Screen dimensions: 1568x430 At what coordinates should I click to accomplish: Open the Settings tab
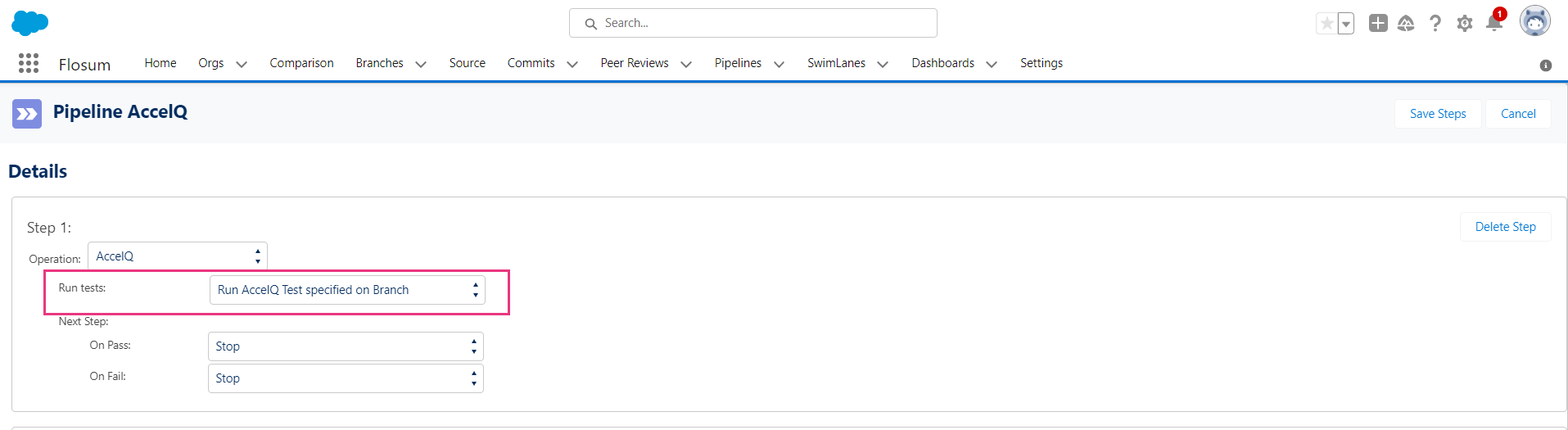pyautogui.click(x=1042, y=63)
